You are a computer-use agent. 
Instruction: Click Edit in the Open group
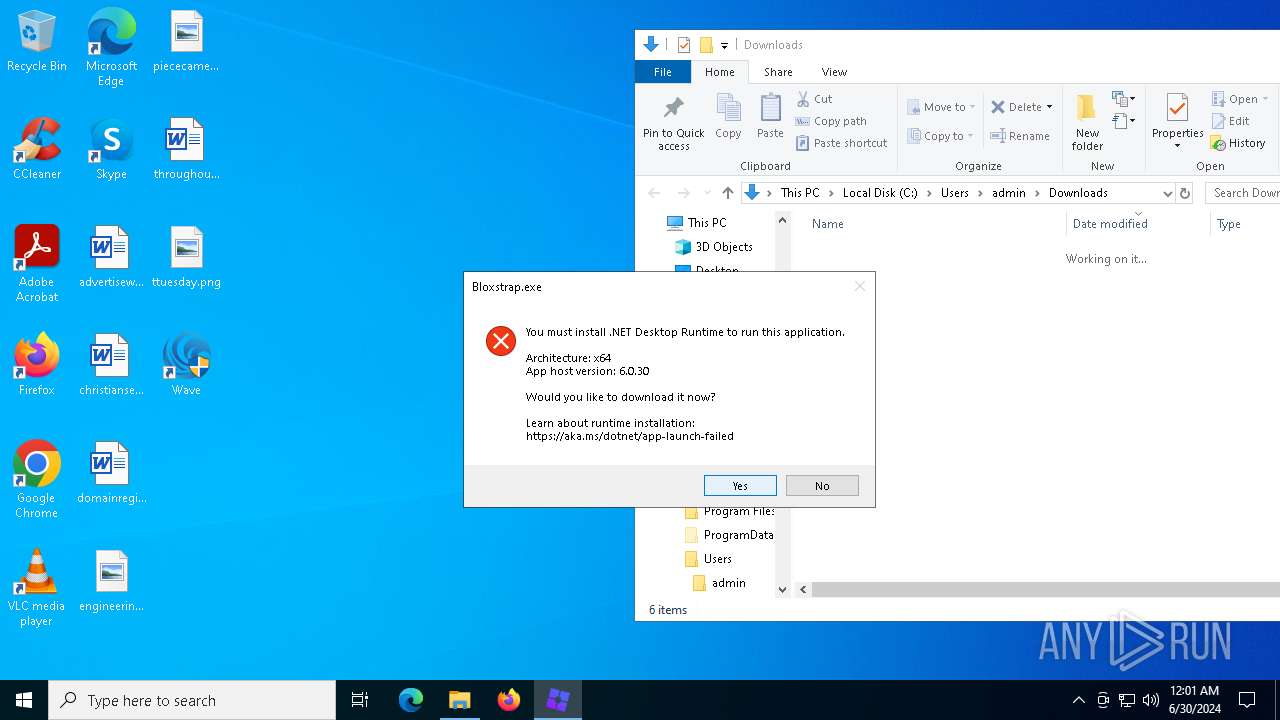tap(1230, 121)
